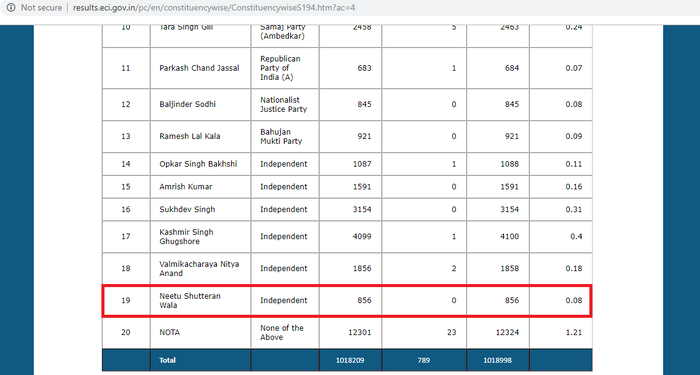Click the total votes figure 1018998
This screenshot has height=375, width=700.
click(x=497, y=360)
